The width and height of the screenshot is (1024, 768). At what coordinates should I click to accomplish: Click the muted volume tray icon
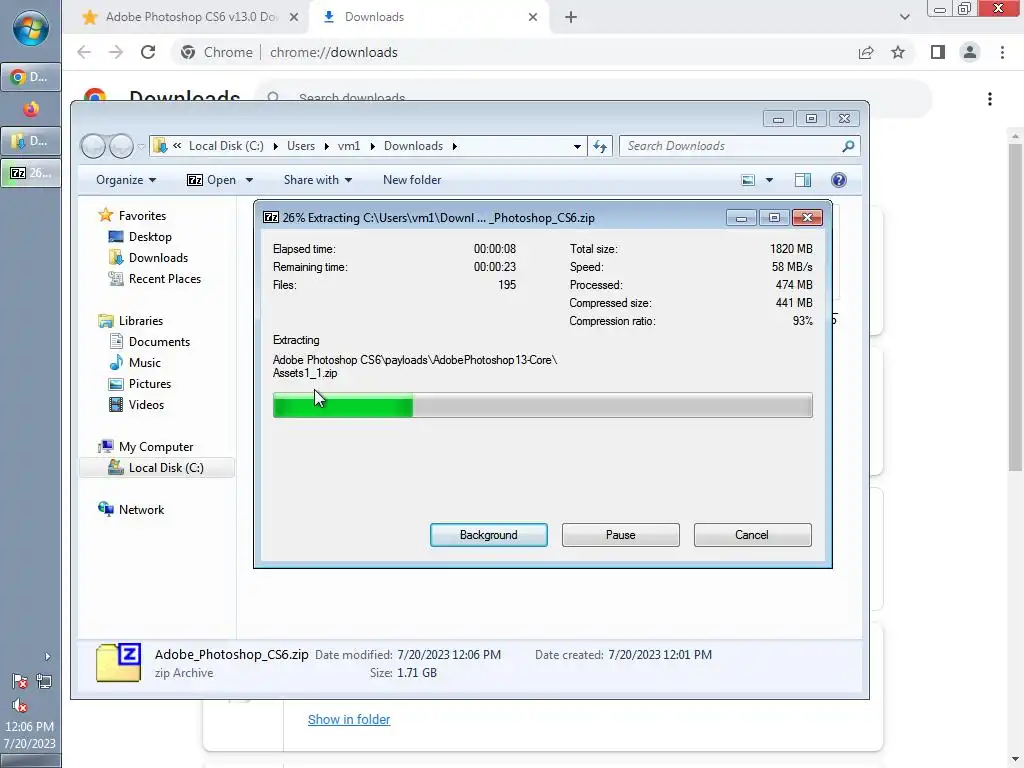(x=20, y=705)
